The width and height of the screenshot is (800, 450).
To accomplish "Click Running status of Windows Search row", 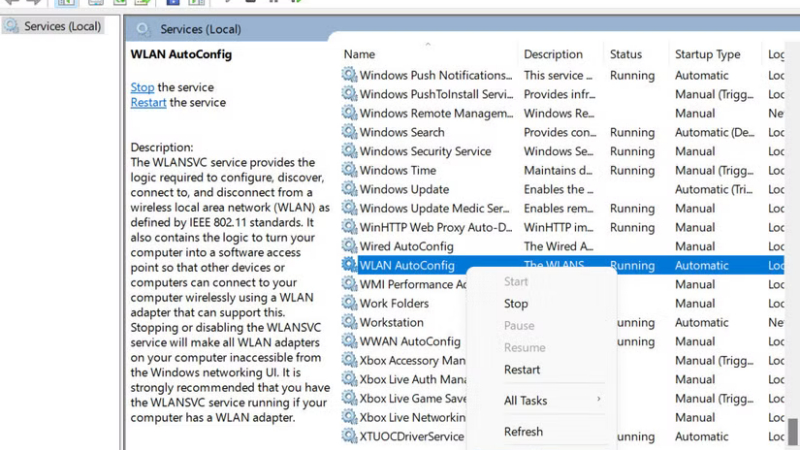I will [x=632, y=133].
